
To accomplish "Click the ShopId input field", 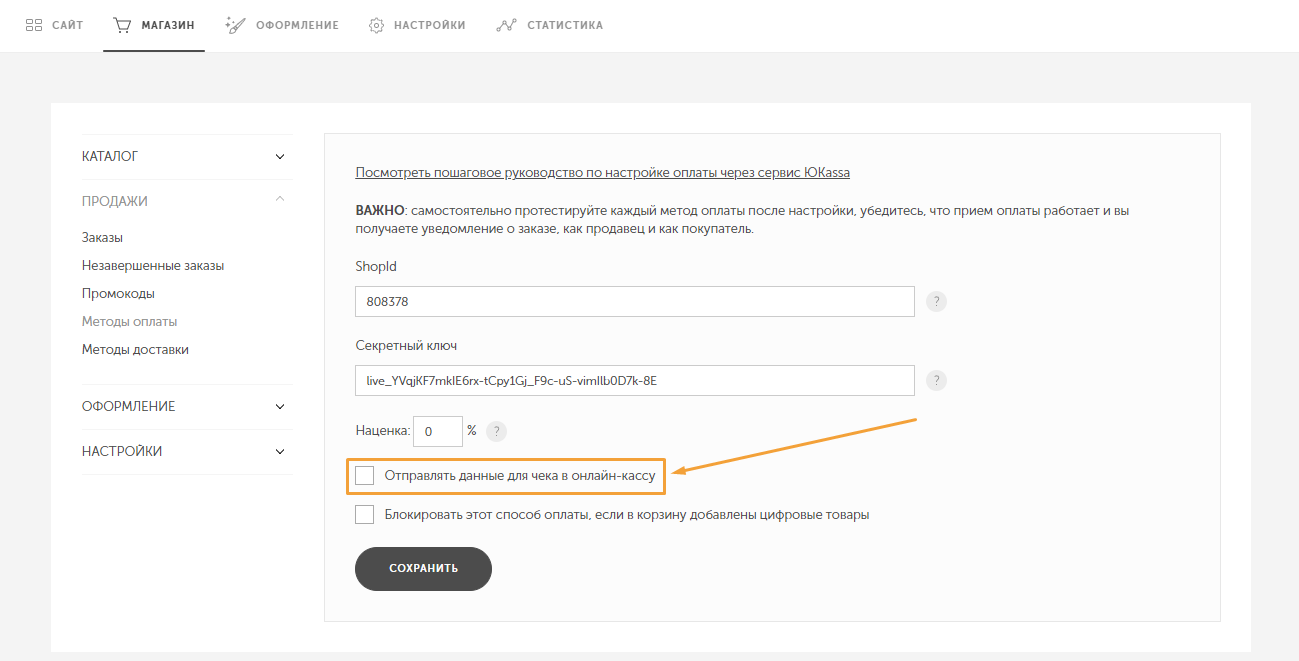I will pyautogui.click(x=635, y=301).
